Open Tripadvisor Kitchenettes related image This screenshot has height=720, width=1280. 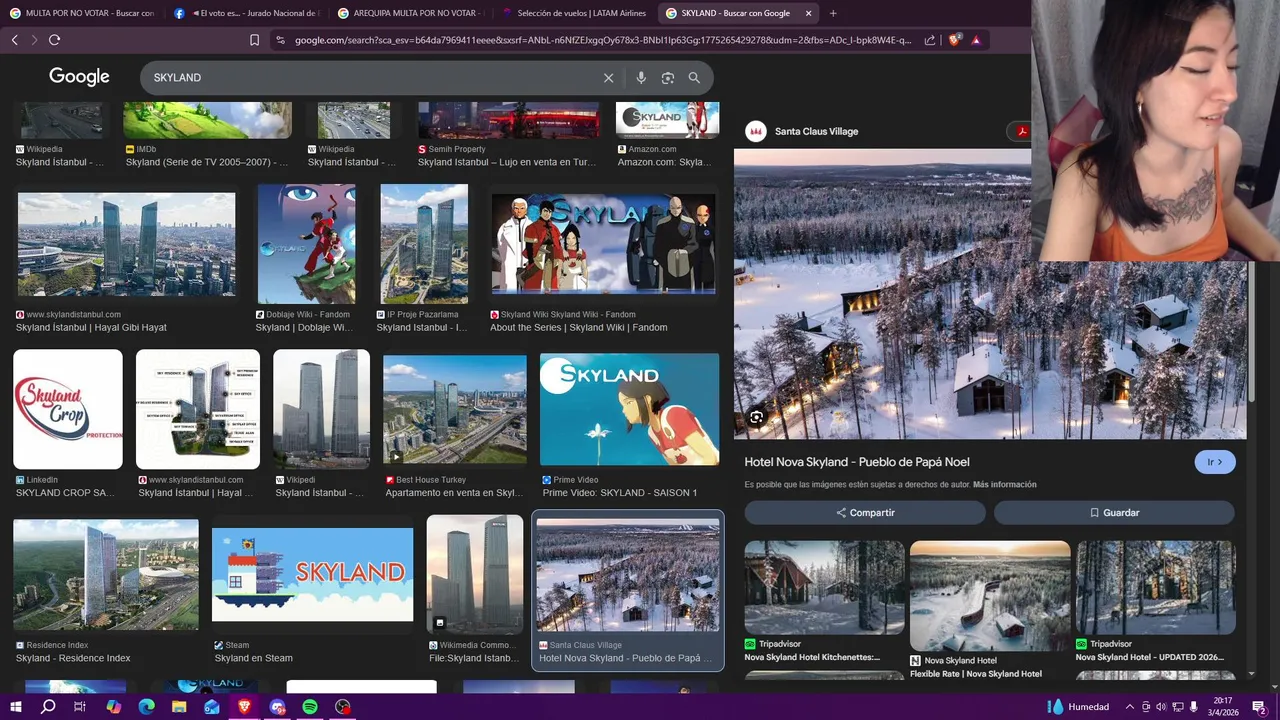824,588
